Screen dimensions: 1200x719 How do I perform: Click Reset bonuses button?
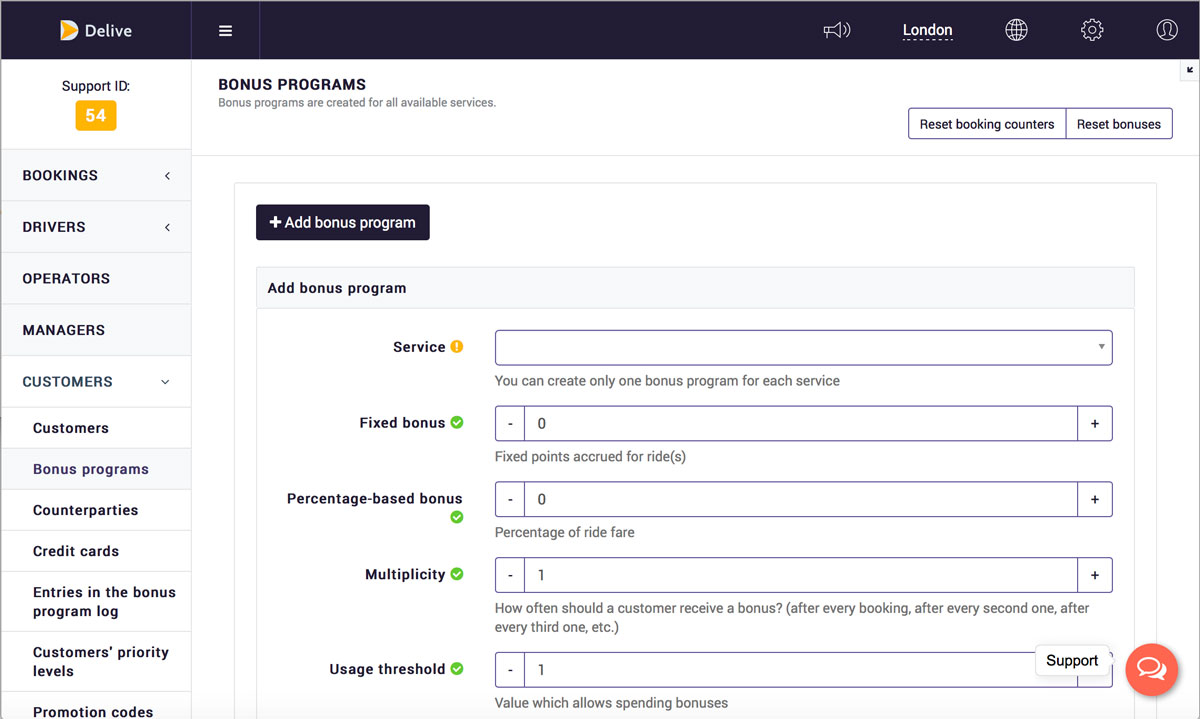click(x=1119, y=124)
